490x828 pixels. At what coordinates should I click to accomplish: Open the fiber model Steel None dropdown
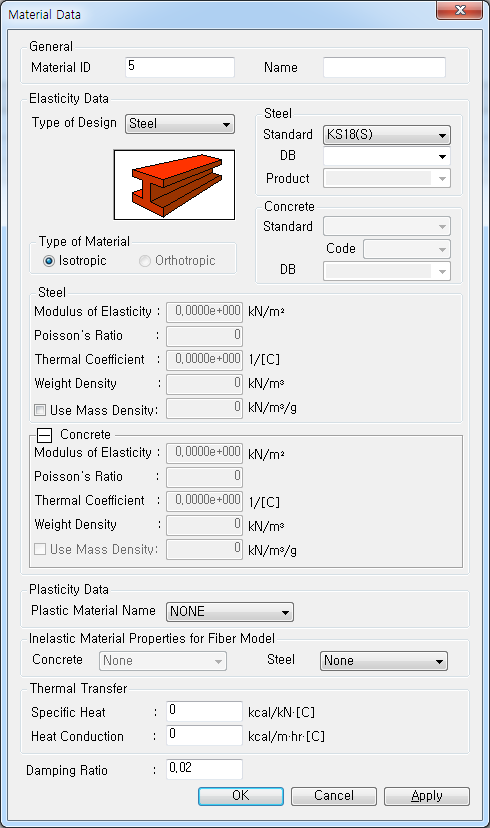click(x=384, y=661)
